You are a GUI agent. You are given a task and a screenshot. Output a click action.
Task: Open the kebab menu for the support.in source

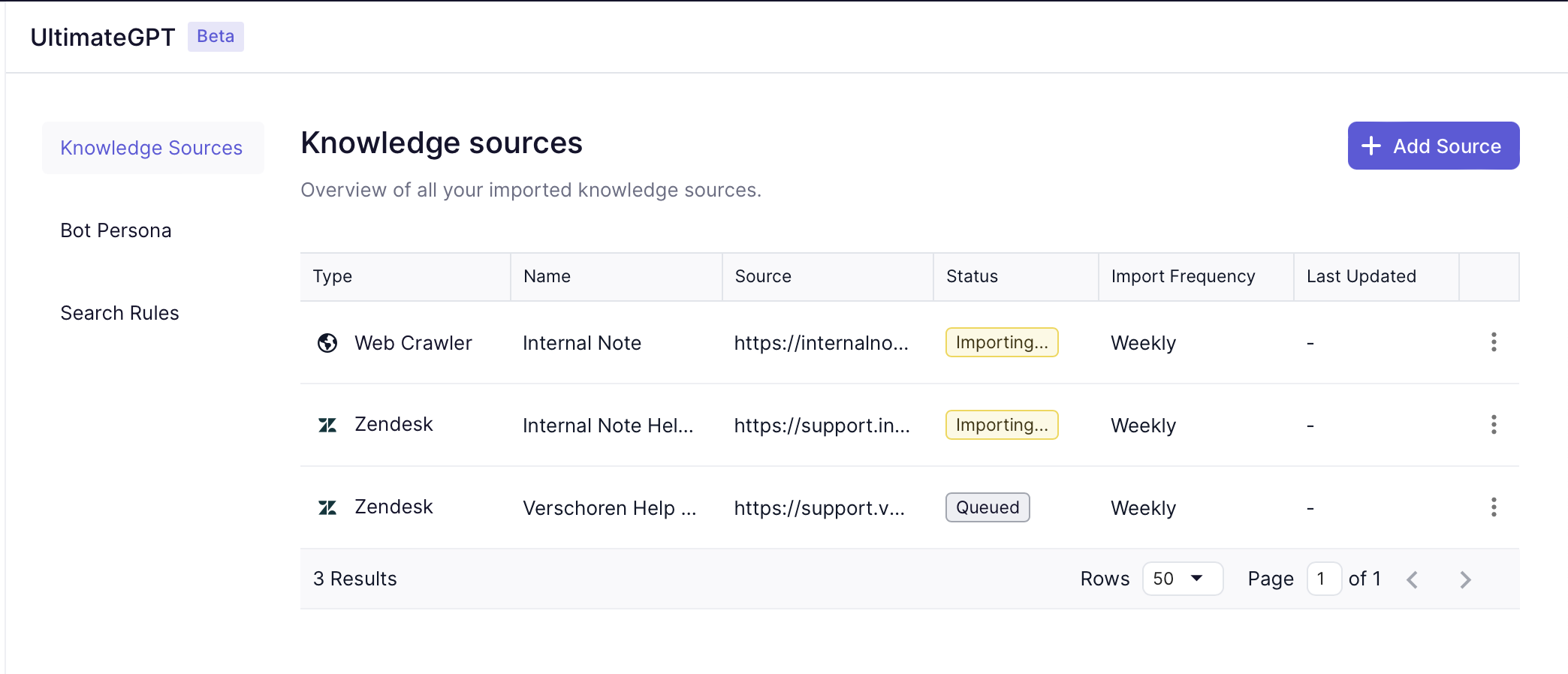point(1494,425)
